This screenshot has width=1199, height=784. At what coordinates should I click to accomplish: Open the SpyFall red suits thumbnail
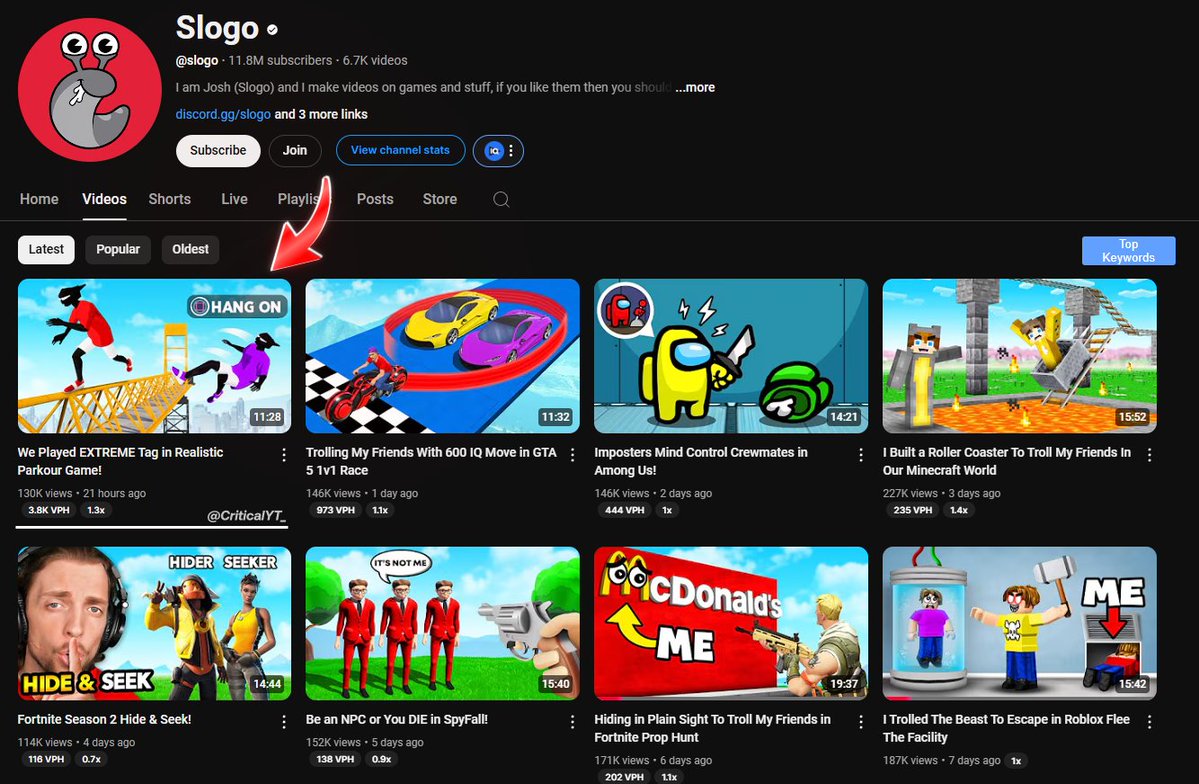pos(442,623)
